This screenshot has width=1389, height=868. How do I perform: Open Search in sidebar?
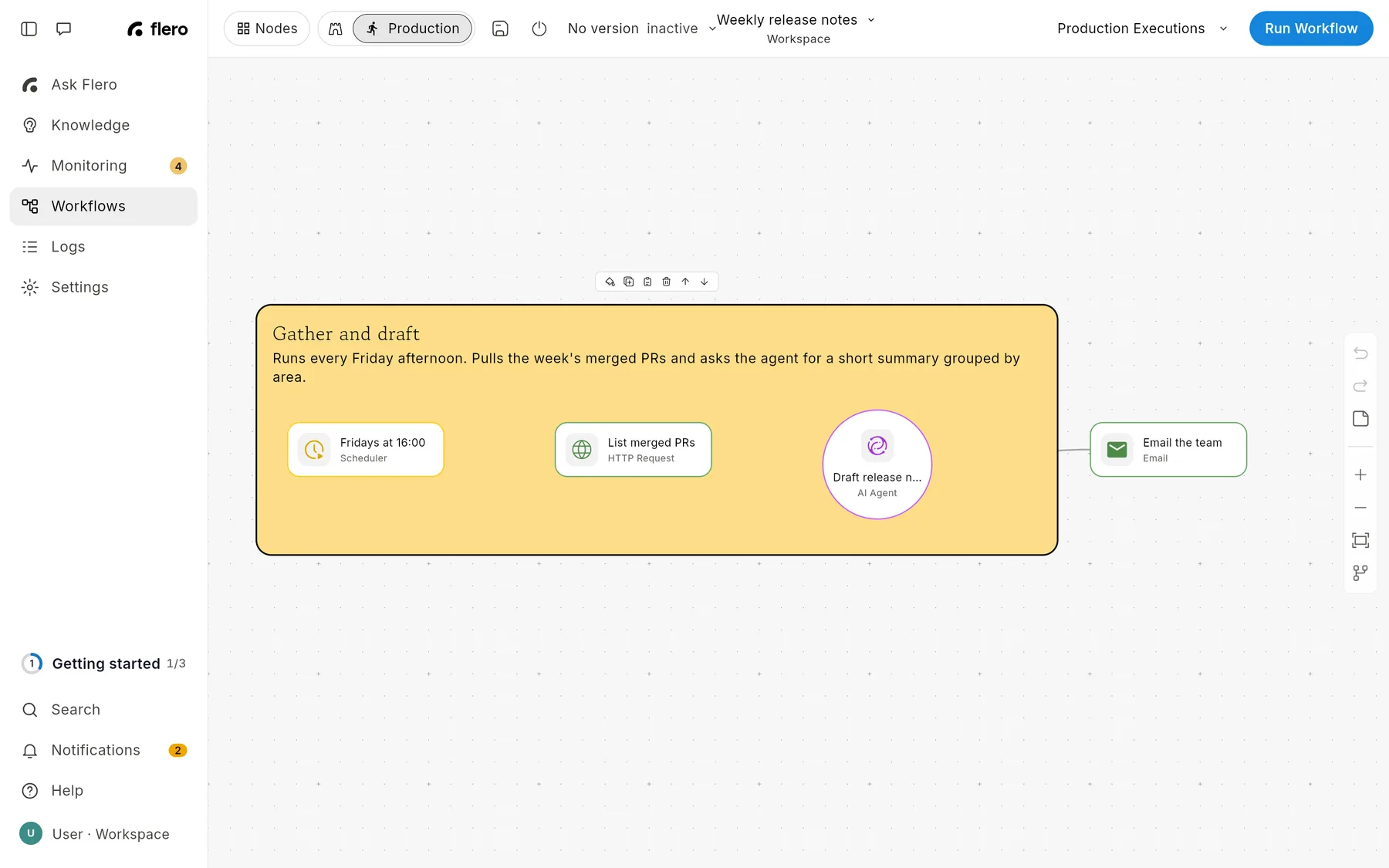coord(103,710)
